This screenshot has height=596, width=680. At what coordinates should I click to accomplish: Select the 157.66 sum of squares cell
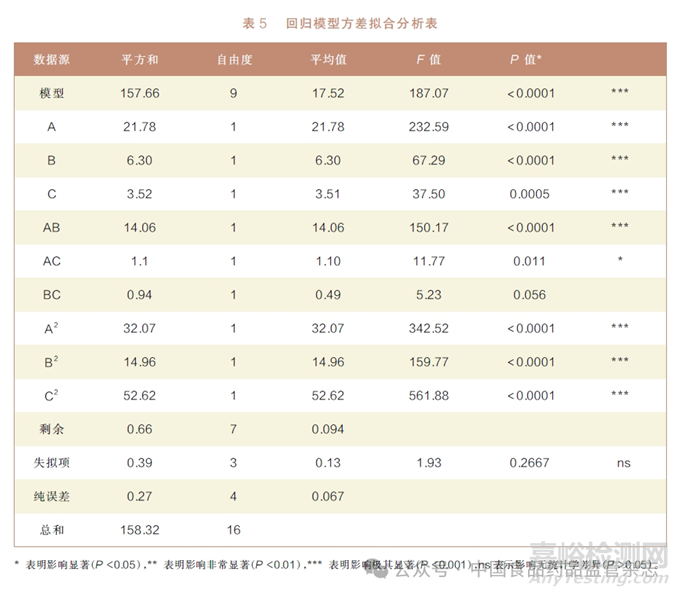coord(139,94)
